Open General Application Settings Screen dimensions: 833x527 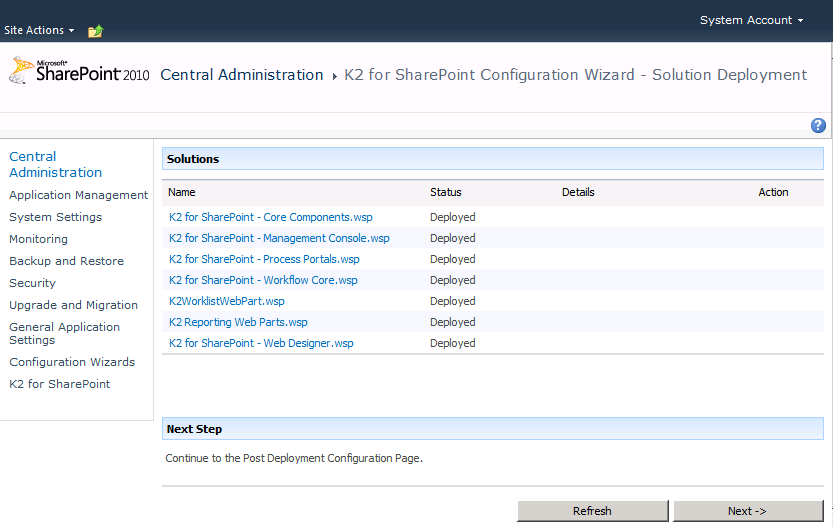(x=64, y=334)
